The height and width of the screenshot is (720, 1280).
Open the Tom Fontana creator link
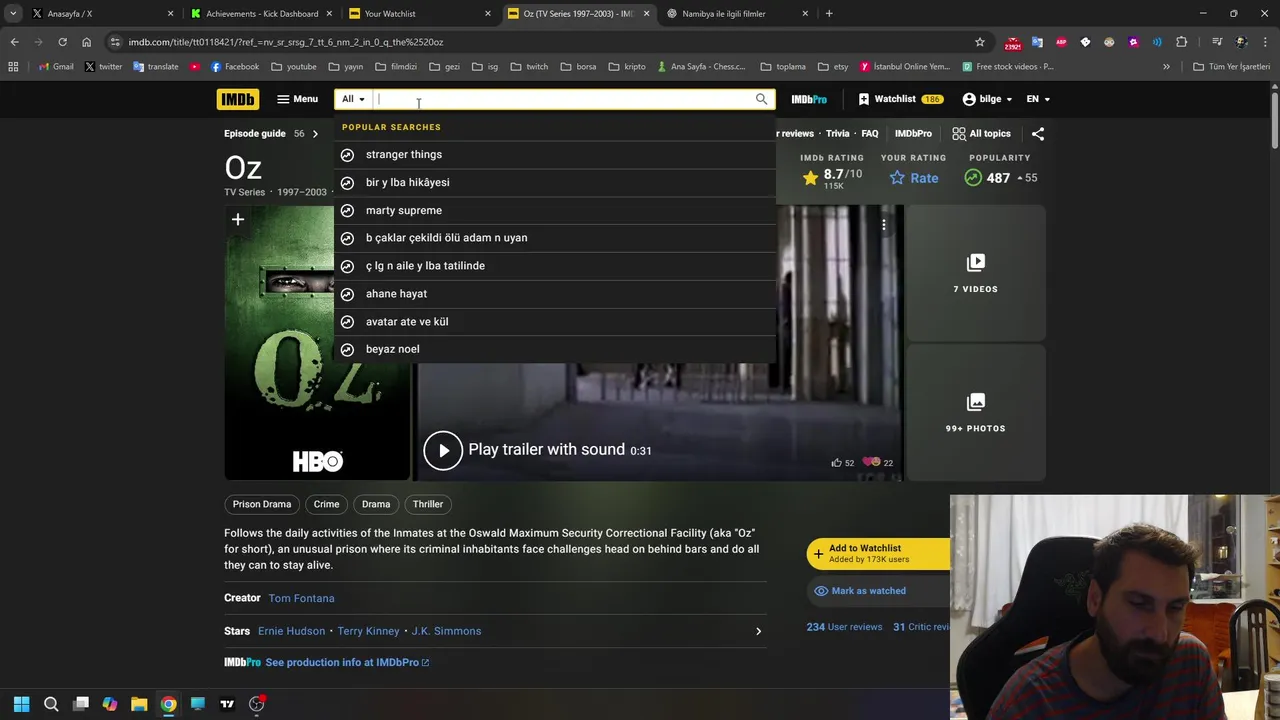coord(301,598)
